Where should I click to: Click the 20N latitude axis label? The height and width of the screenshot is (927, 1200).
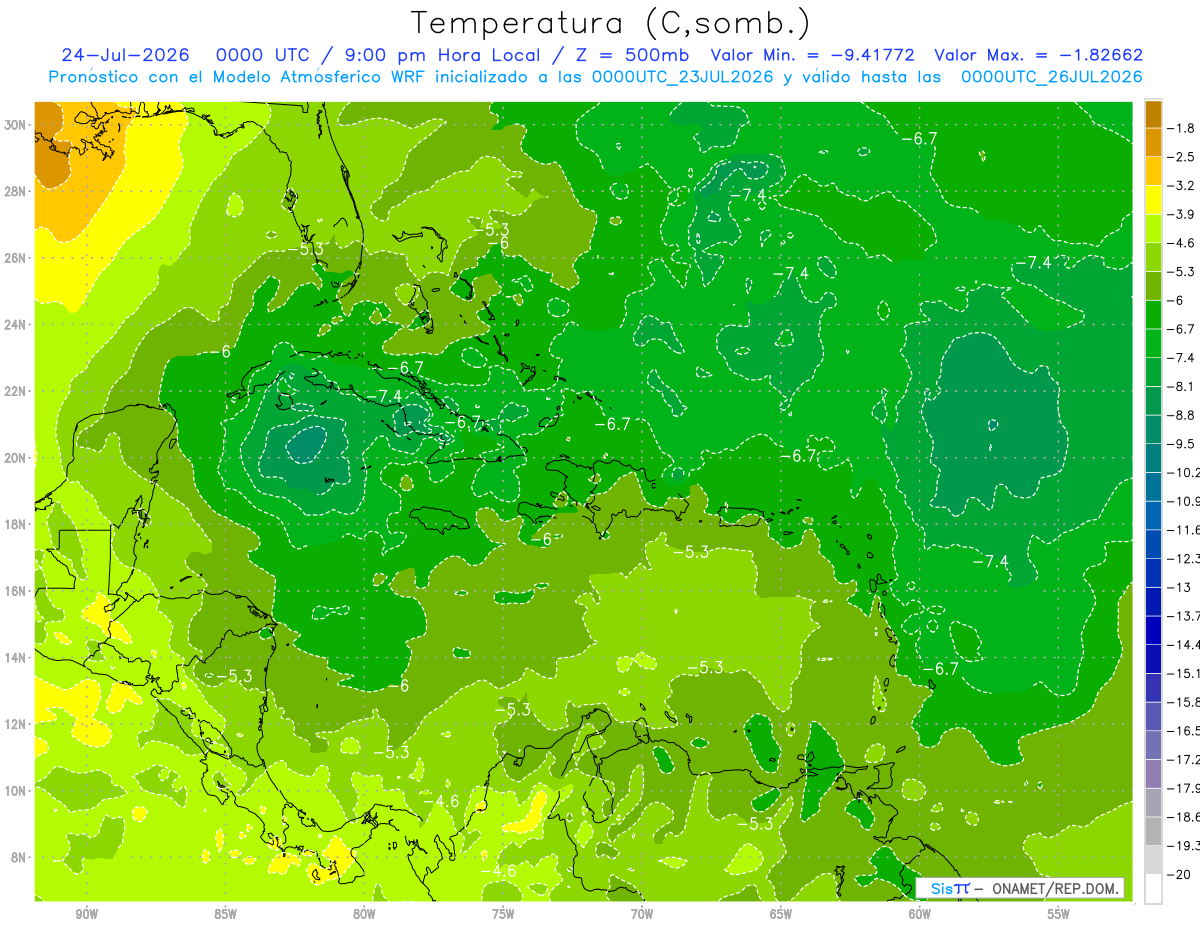pos(17,458)
